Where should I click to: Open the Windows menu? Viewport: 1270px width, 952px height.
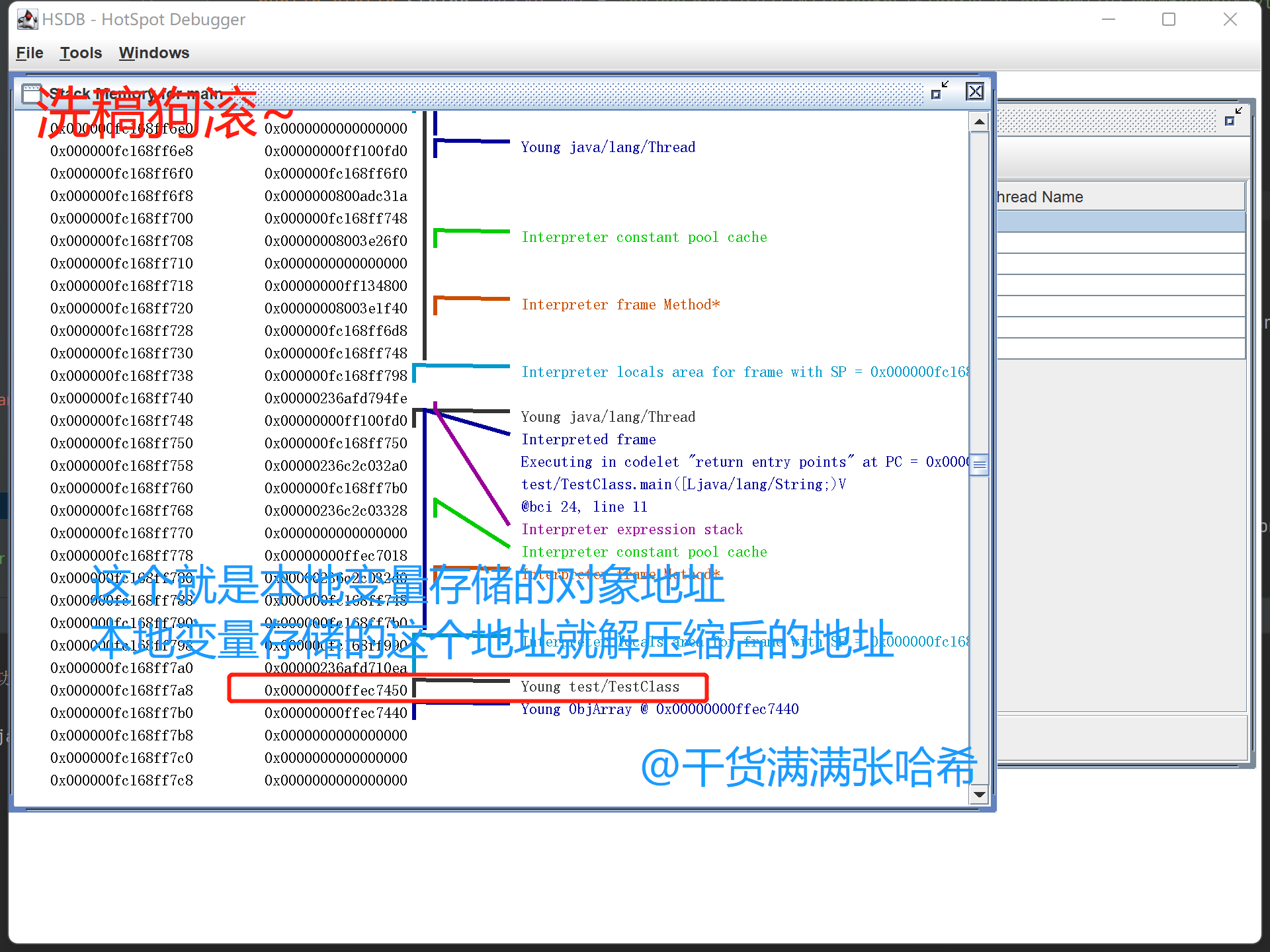pos(153,53)
